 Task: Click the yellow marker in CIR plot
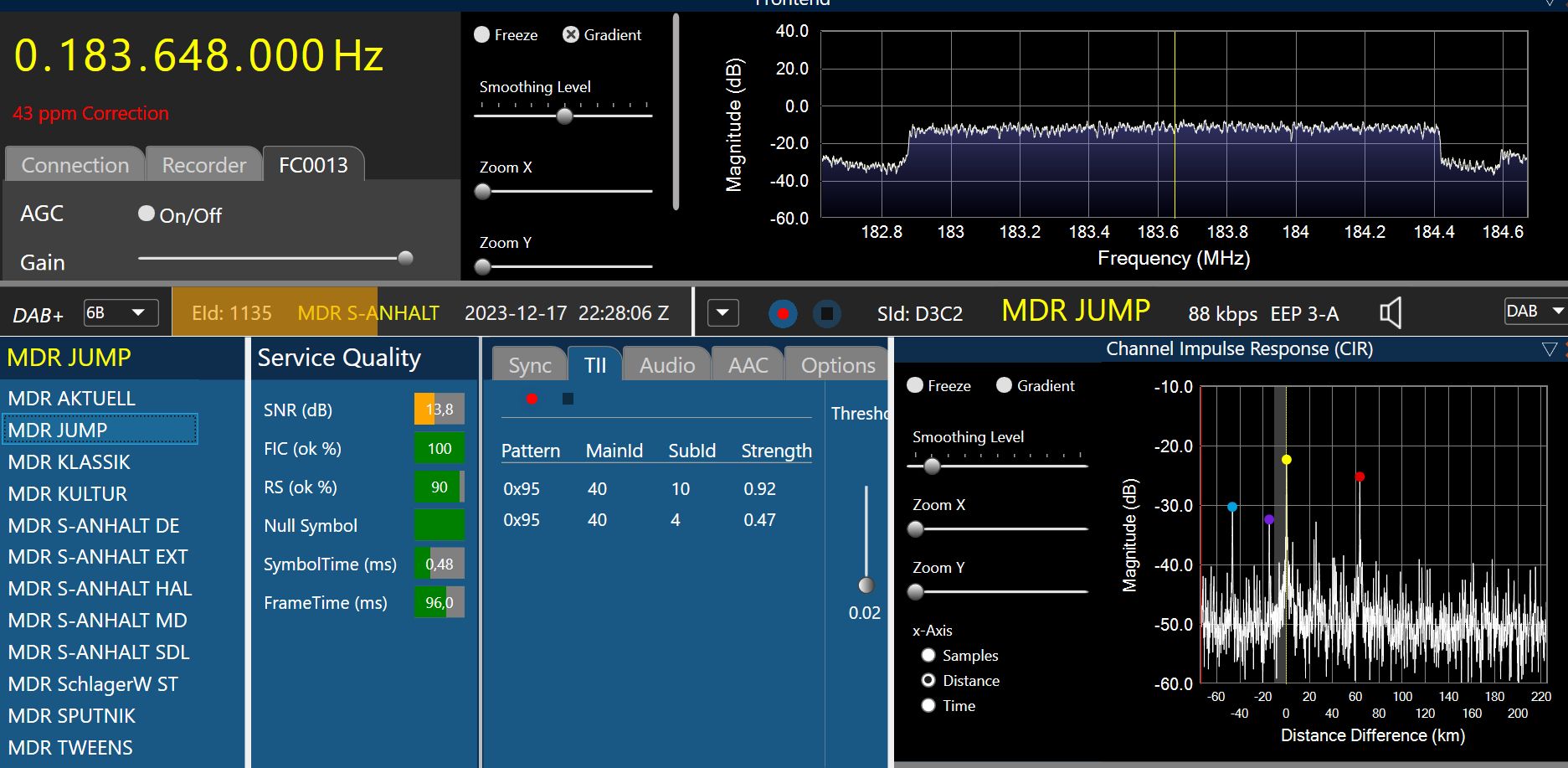pos(1287,460)
